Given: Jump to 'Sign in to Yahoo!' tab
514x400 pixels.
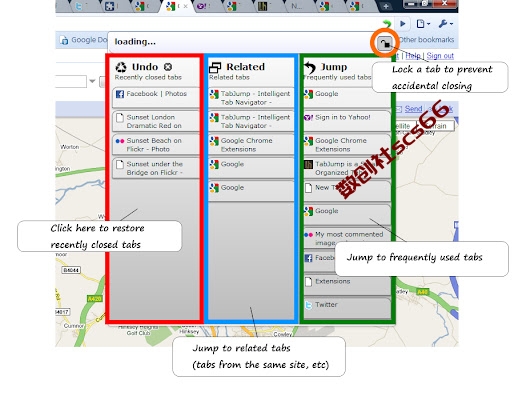Looking at the screenshot, I should [347, 121].
